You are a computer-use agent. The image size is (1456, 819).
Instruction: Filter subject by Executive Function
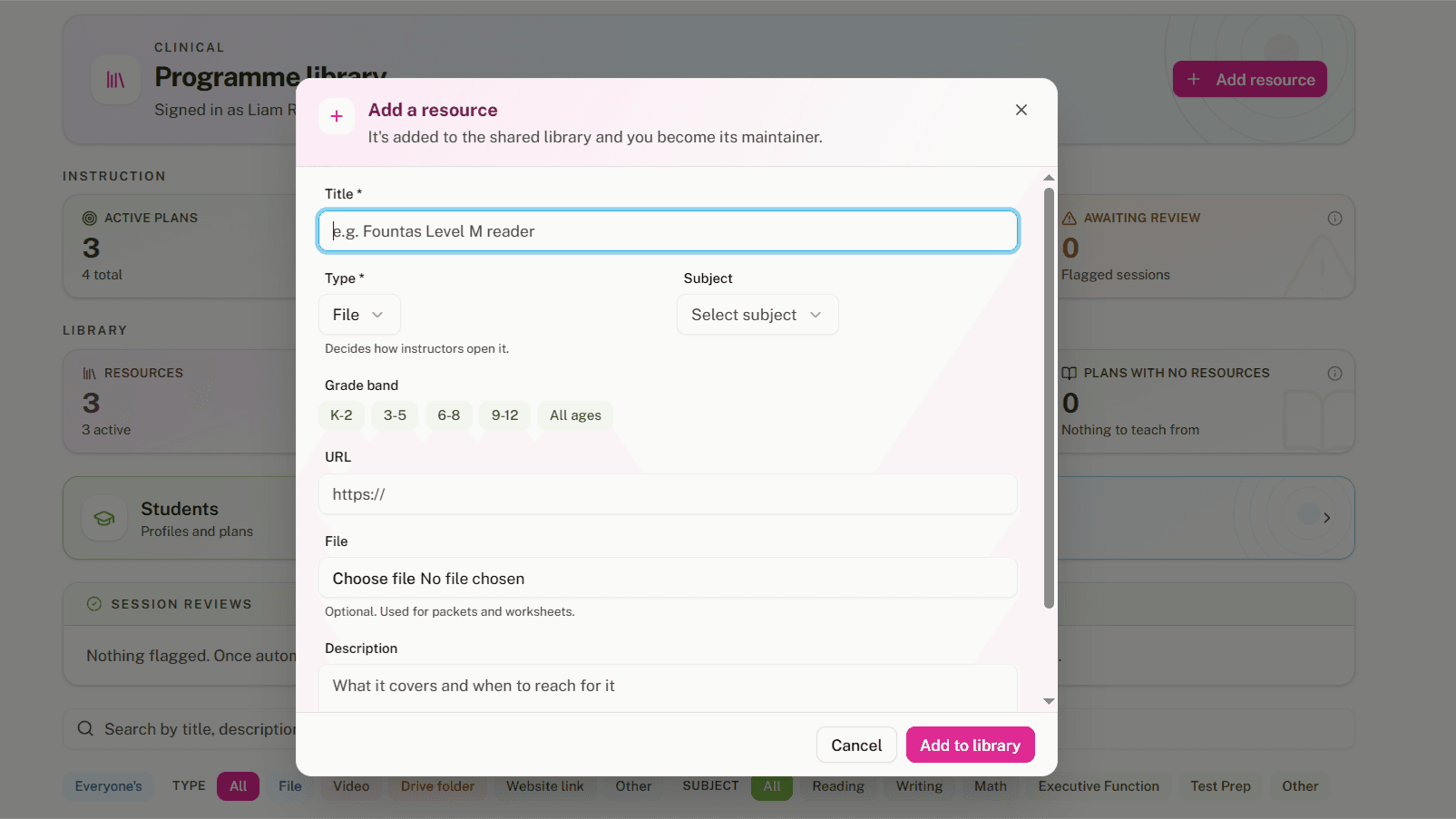coord(1099,786)
